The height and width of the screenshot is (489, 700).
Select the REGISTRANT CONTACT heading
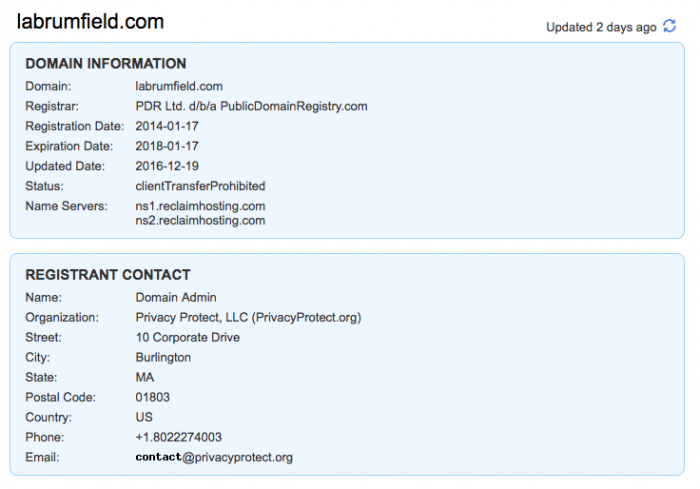pos(108,275)
